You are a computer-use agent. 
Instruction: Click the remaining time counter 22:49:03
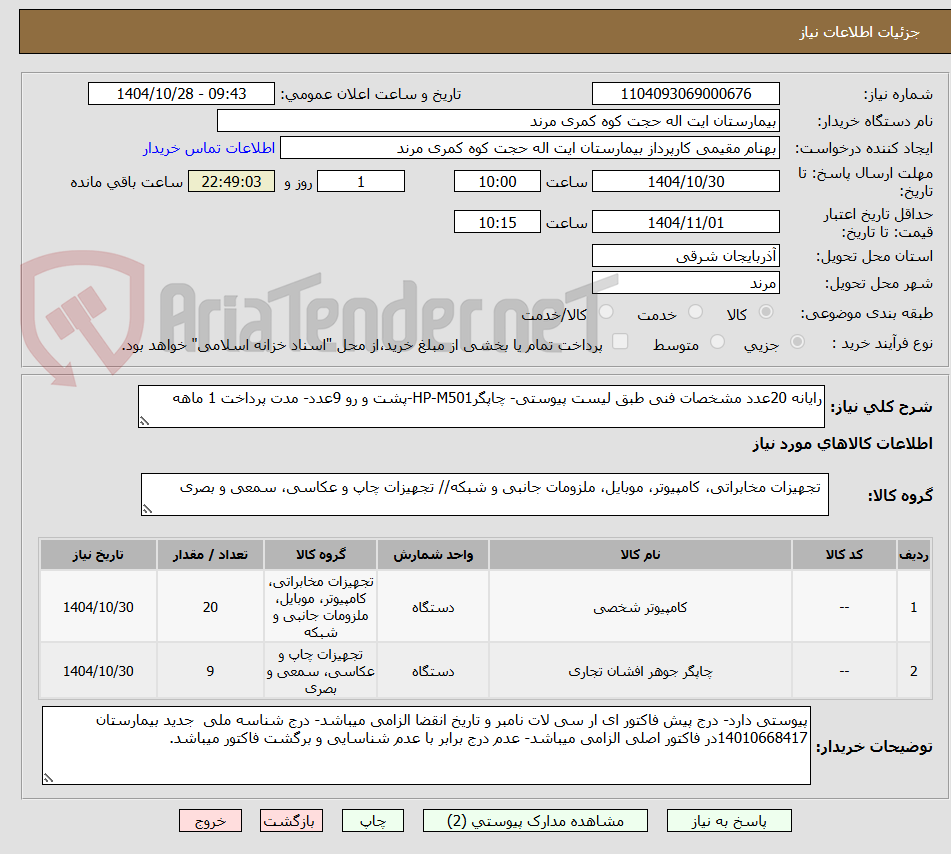231,181
